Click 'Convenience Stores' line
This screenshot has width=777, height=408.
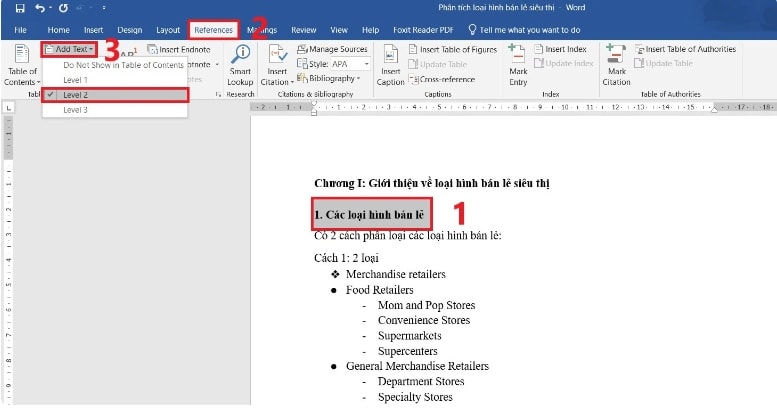(424, 320)
